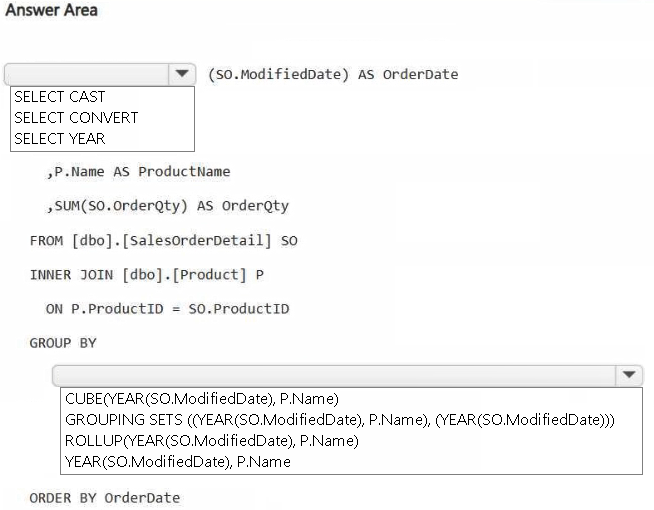654x510 pixels.
Task: Select the SELECT YEAR option
Action: pos(60,138)
